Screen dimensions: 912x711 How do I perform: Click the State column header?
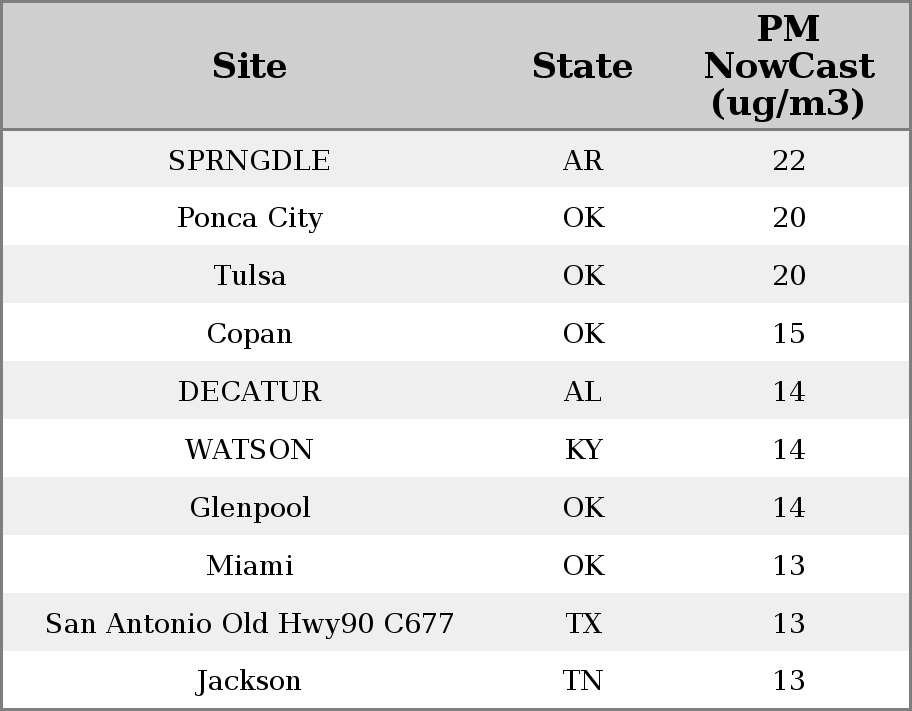pos(582,67)
